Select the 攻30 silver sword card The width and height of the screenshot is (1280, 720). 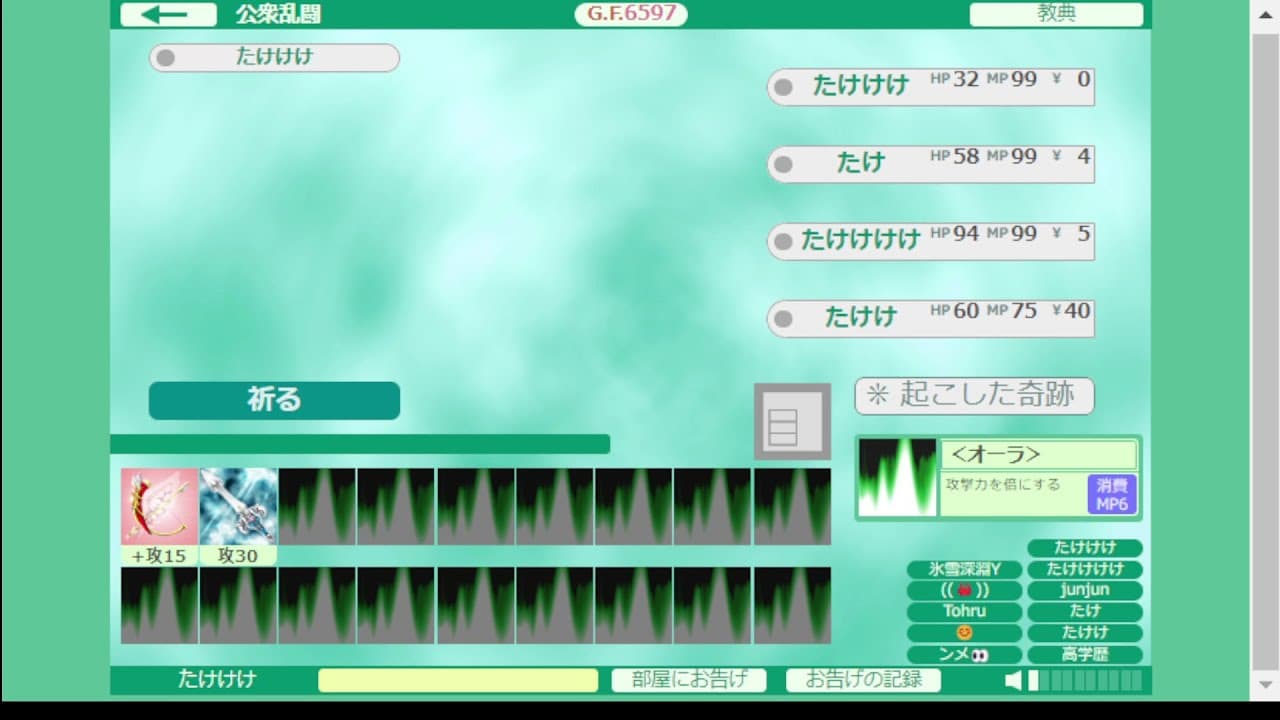[x=239, y=506]
